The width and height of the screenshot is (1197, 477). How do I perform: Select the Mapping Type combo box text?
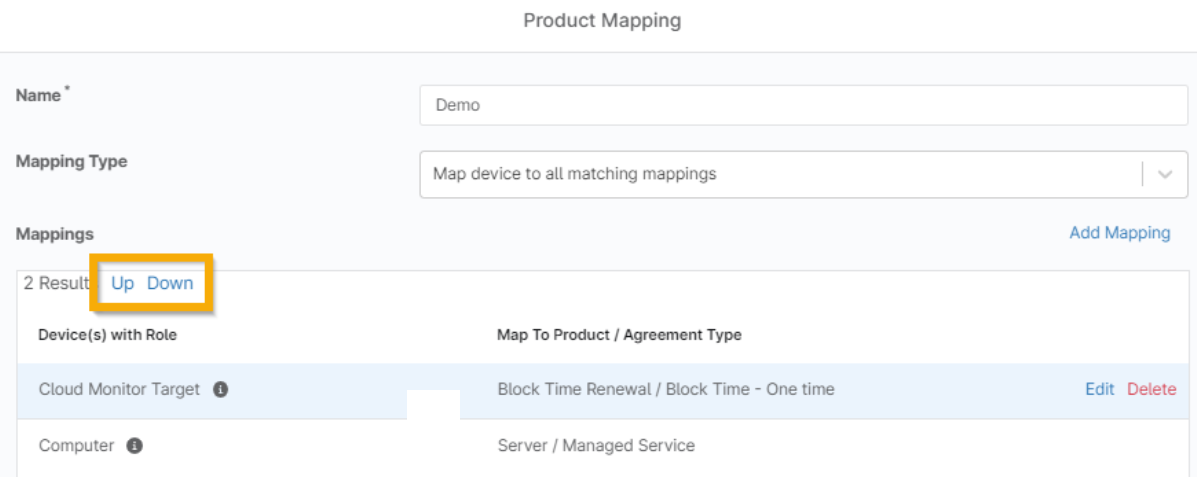(x=575, y=174)
